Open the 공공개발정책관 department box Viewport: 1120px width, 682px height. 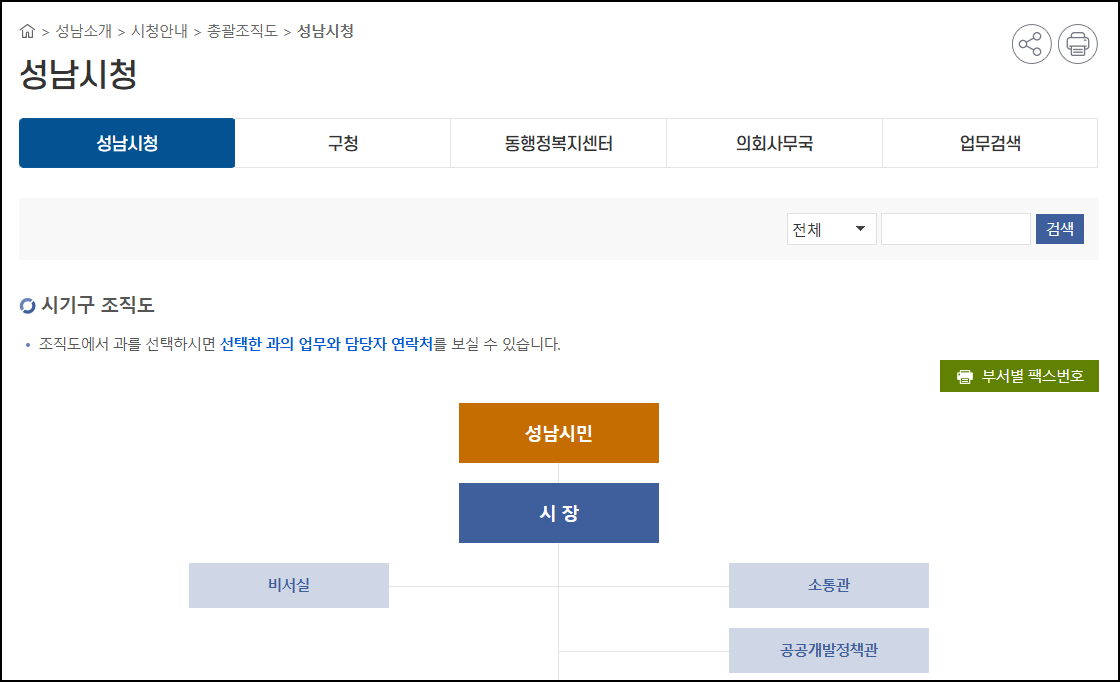(x=828, y=650)
